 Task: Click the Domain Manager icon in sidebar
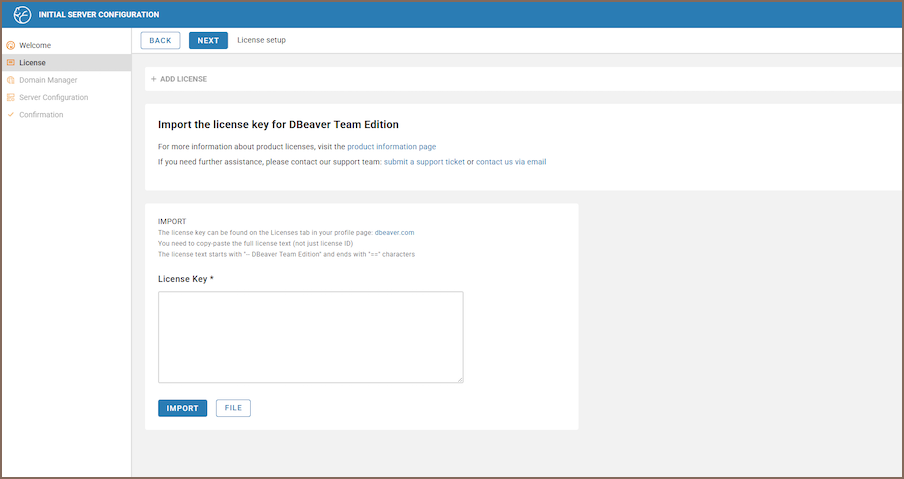pos(11,80)
